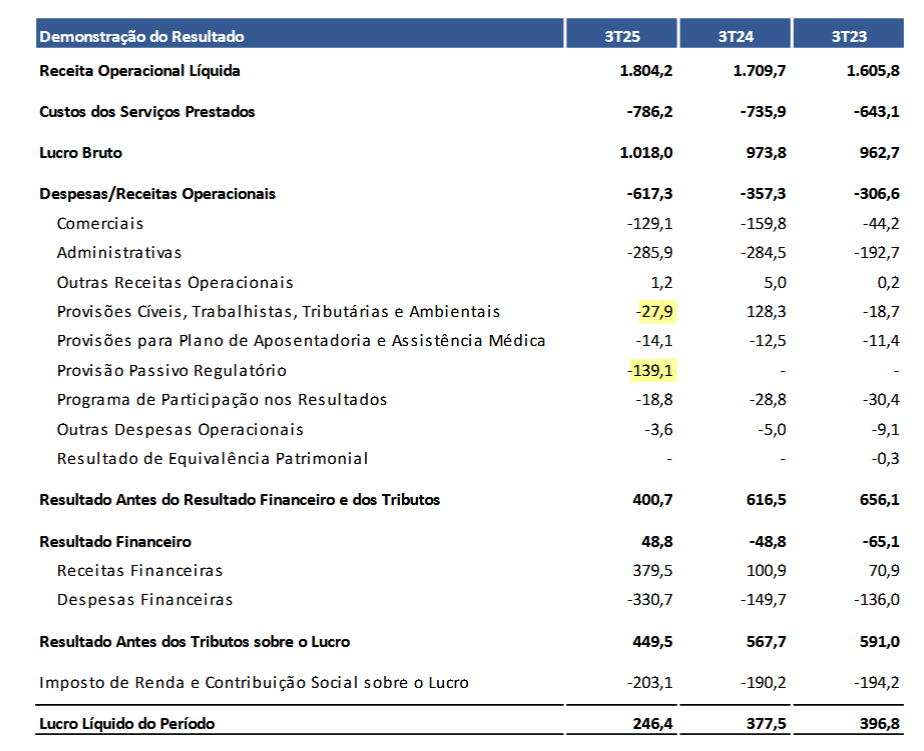Viewport: 924px width, 751px height.
Task: Select the Lucro Líquido 3T23 value 396,8
Action: (x=877, y=724)
